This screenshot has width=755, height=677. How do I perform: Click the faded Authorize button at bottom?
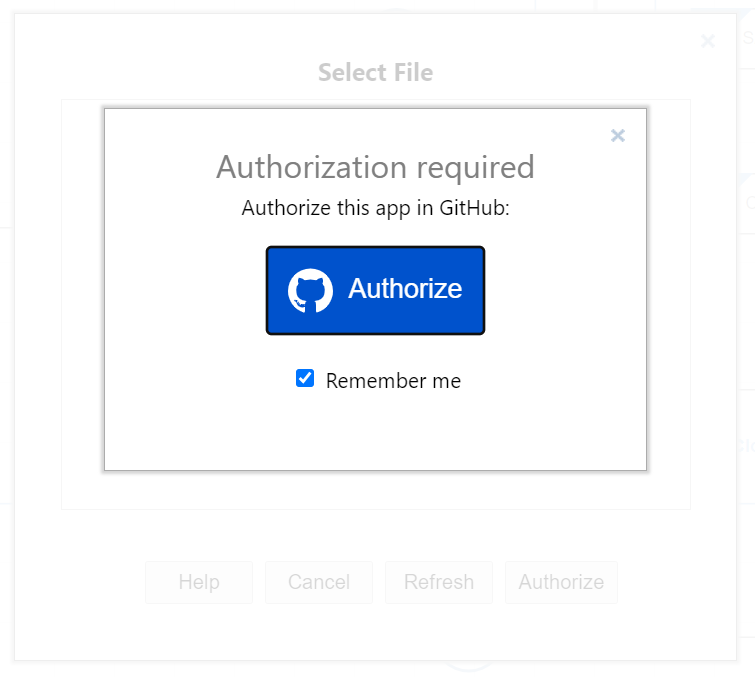[x=561, y=582]
